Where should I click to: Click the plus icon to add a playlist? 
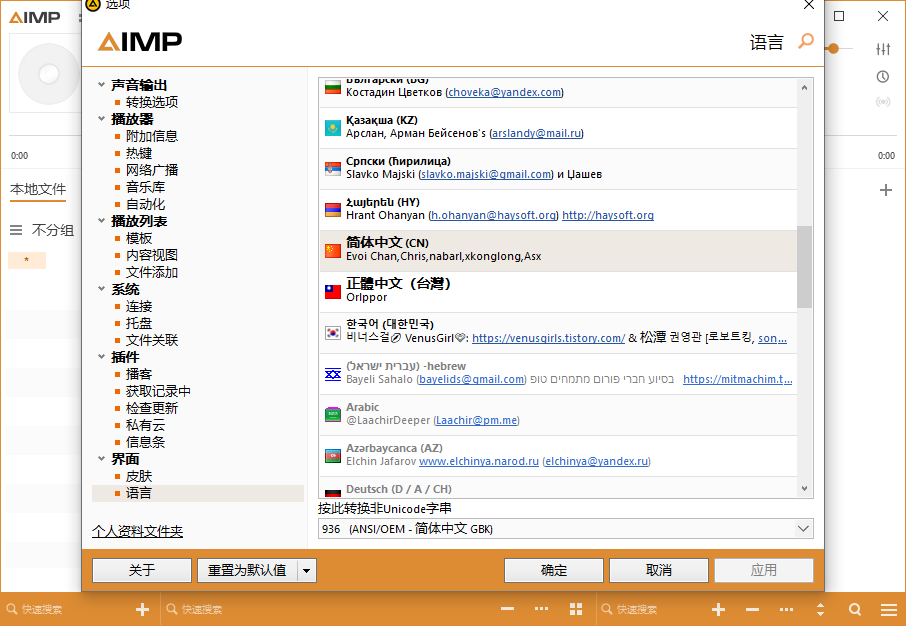coord(884,189)
